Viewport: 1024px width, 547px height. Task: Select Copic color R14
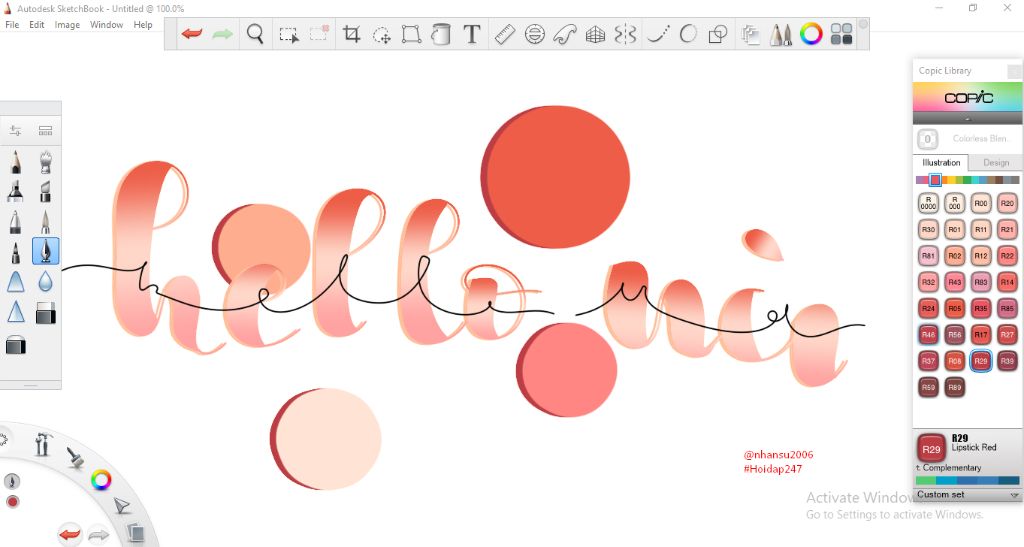(1007, 282)
